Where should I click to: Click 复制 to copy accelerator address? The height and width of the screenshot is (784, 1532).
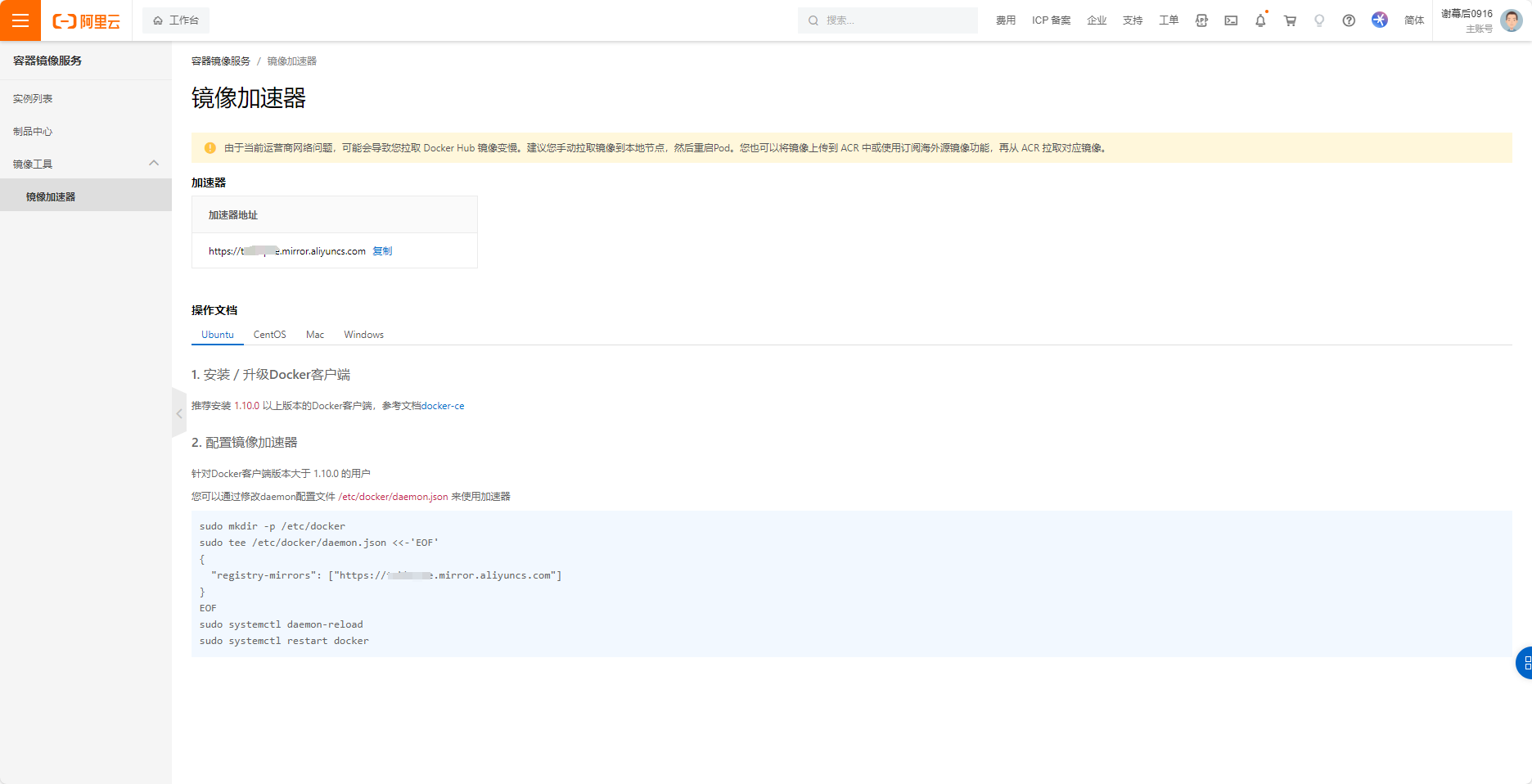[x=382, y=251]
